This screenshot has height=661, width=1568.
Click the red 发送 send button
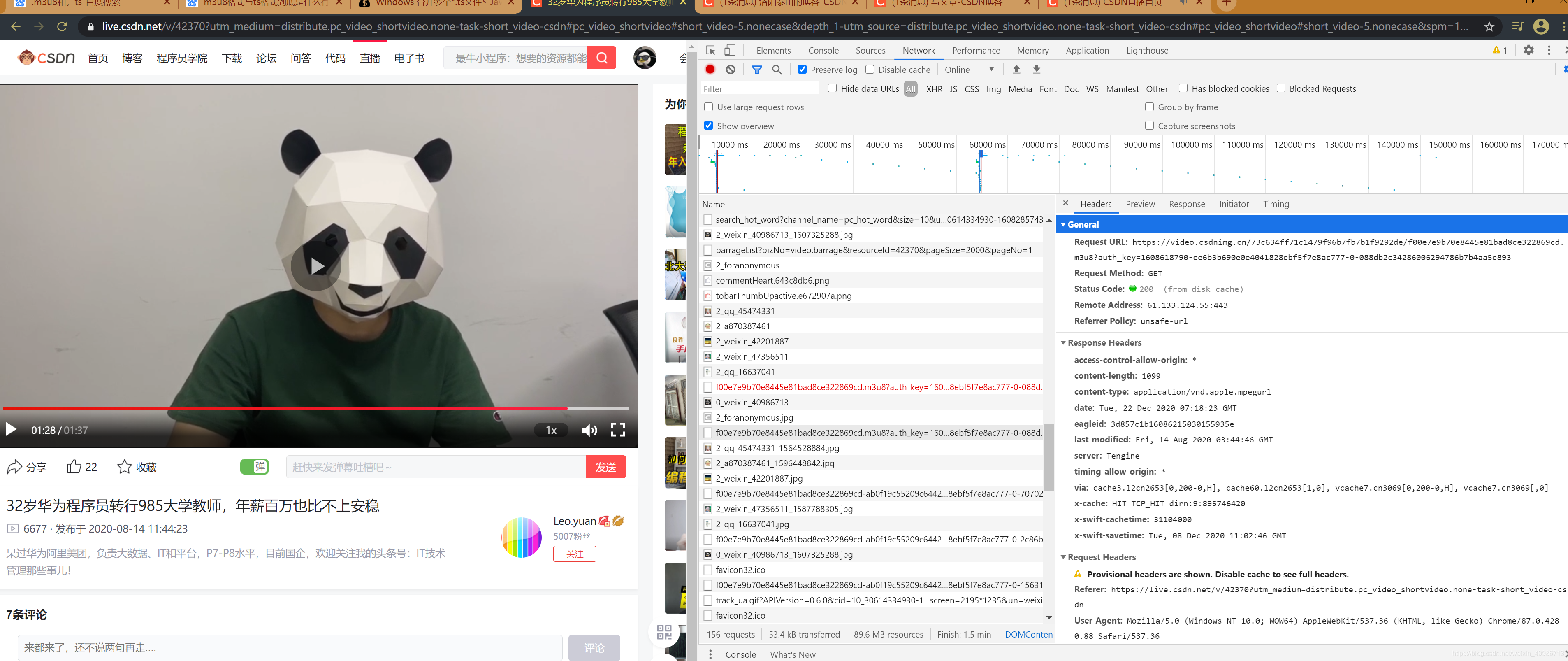tap(605, 467)
